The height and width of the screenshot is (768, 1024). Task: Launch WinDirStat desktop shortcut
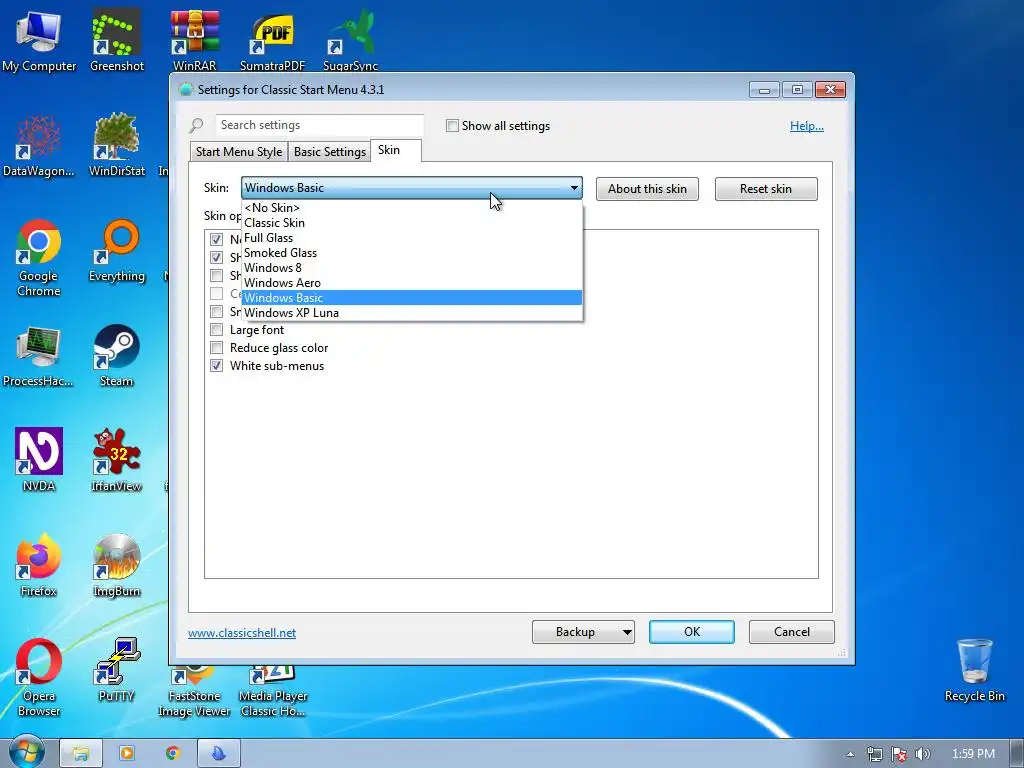point(116,145)
